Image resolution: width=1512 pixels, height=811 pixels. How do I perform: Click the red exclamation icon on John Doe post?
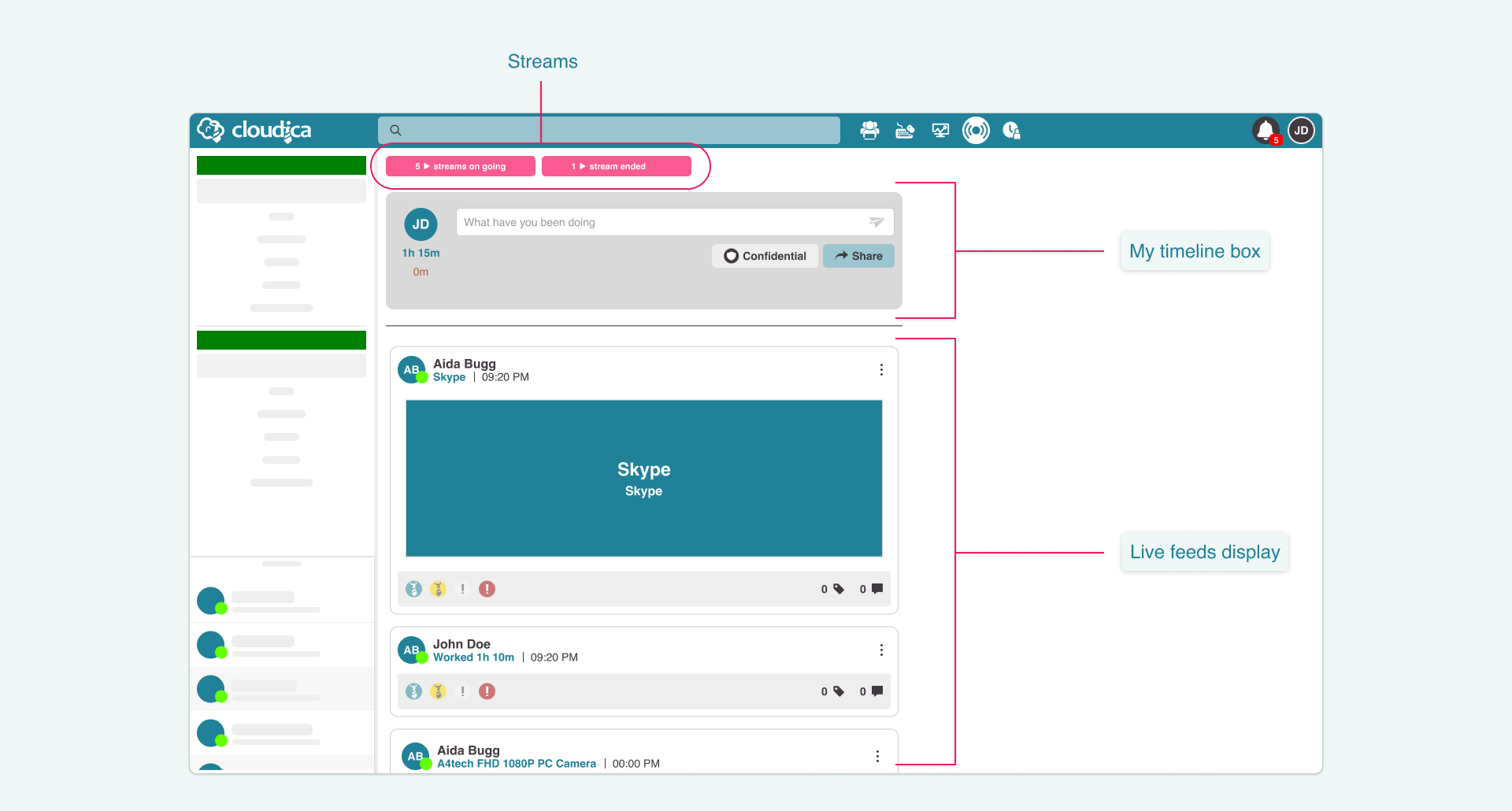click(x=487, y=691)
